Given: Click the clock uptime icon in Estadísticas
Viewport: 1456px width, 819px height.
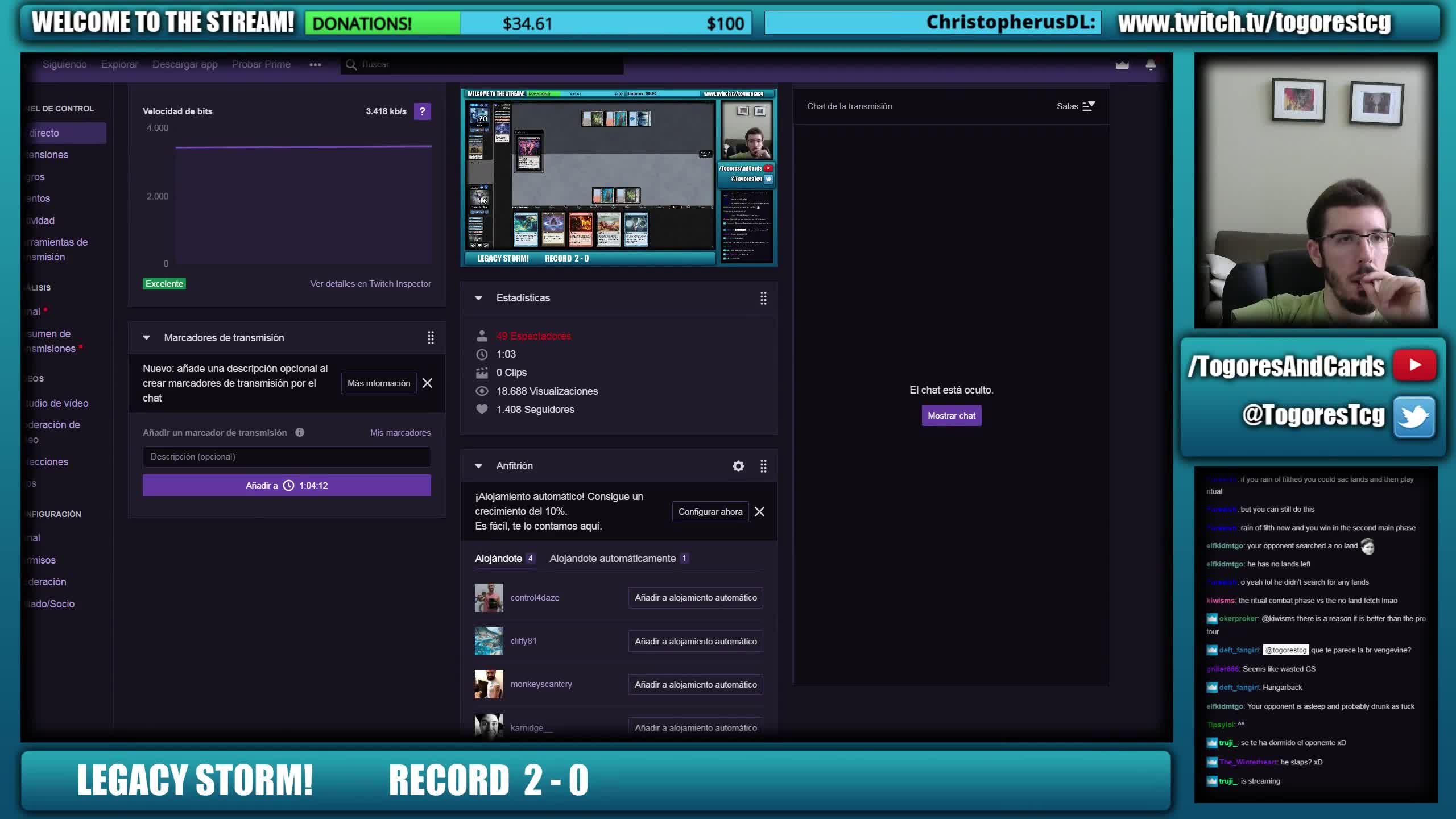Looking at the screenshot, I should click(x=482, y=354).
